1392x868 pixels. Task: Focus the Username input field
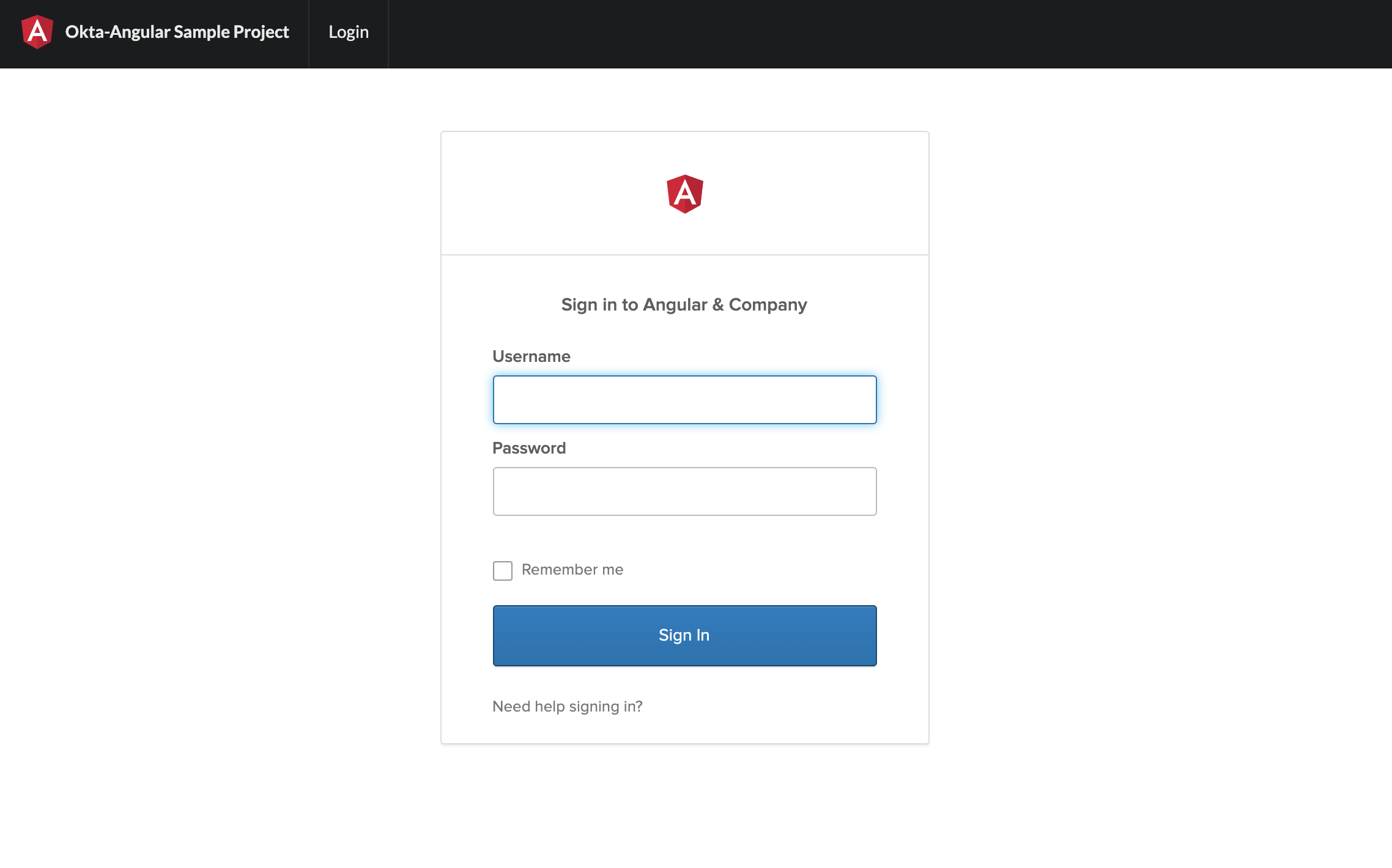(684, 400)
